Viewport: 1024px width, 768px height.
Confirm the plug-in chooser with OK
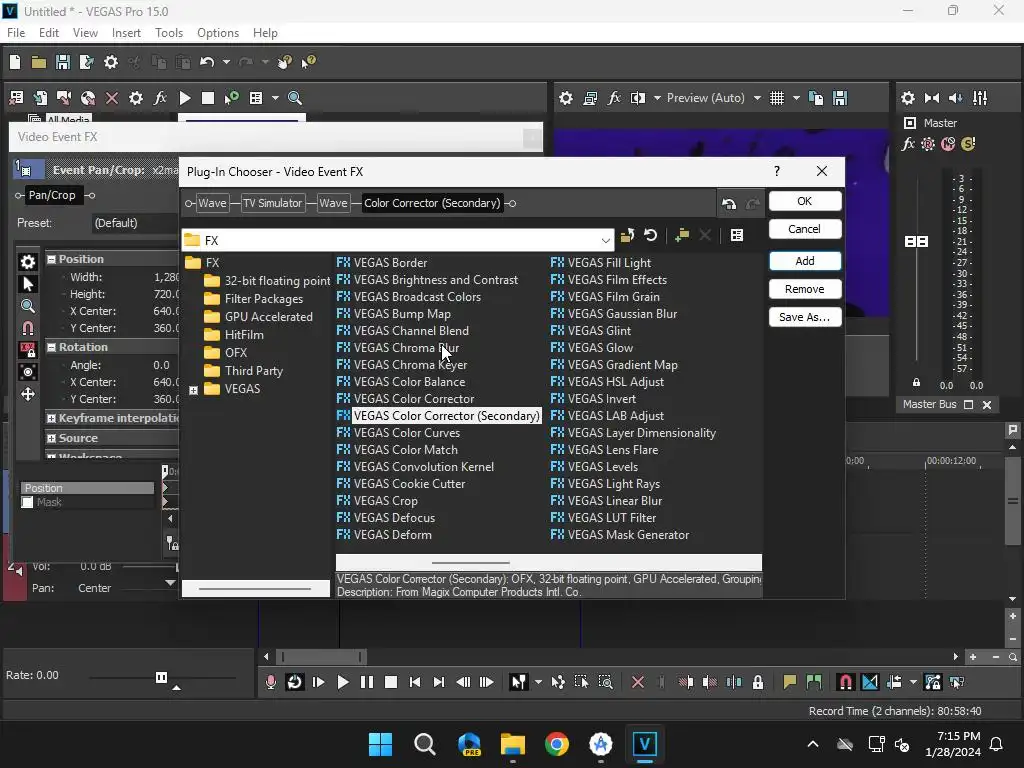click(805, 201)
